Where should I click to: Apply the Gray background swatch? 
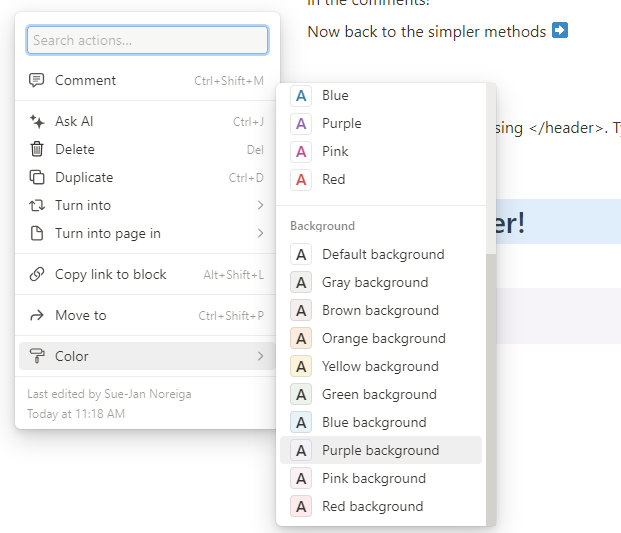pyautogui.click(x=301, y=282)
